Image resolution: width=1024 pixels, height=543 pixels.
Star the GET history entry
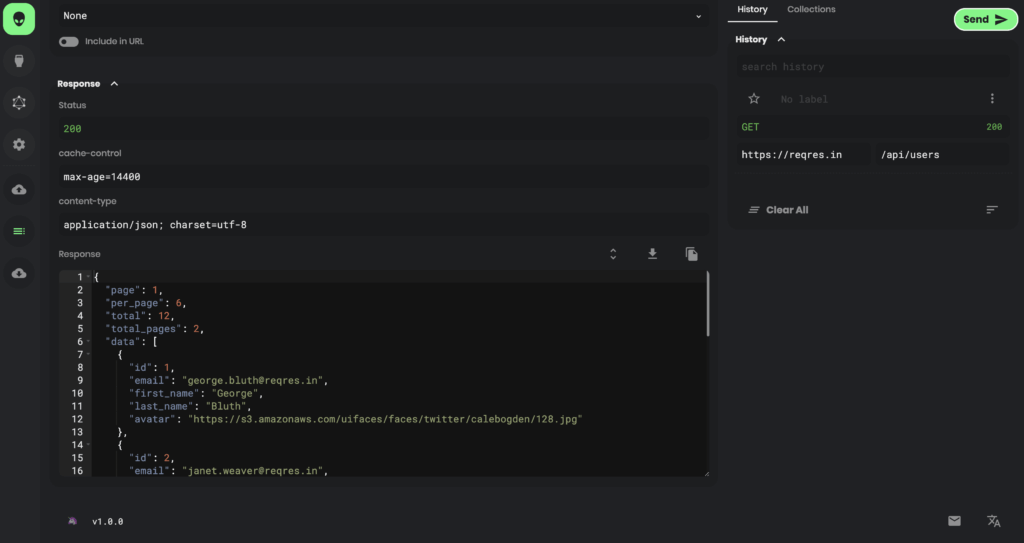tap(754, 99)
